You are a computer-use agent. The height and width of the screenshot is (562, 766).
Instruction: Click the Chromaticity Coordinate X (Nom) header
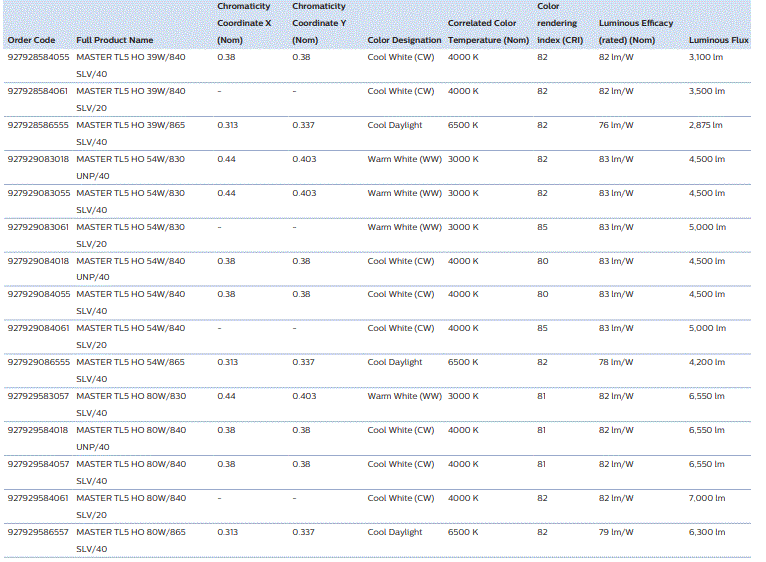click(244, 23)
